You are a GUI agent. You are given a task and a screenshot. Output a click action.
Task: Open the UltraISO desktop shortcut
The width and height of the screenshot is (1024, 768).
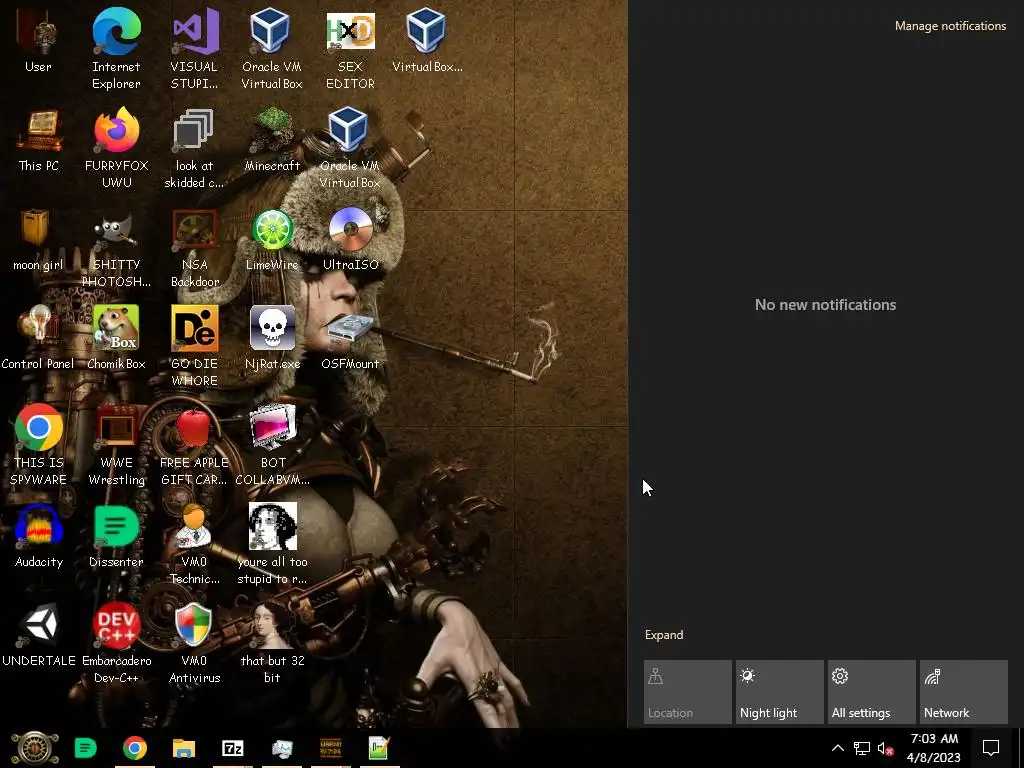pyautogui.click(x=351, y=239)
